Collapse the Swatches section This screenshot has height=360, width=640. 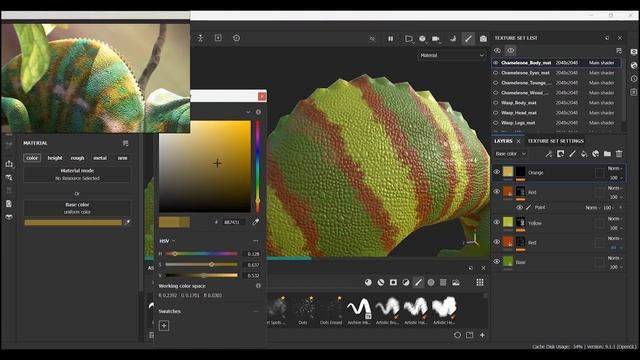pos(256,311)
